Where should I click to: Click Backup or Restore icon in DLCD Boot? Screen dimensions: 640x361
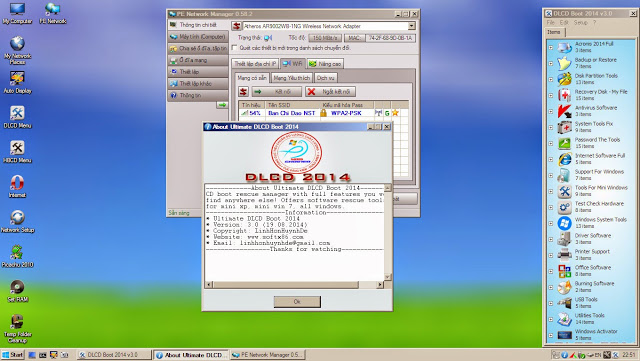564,63
